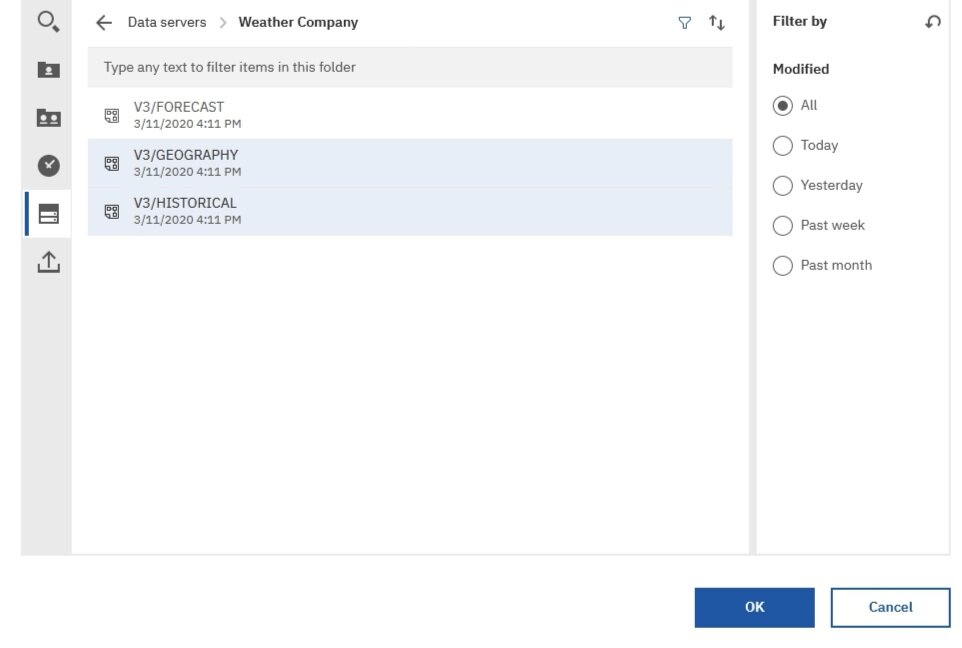This screenshot has height=648, width=962.
Task: Select the Today modified filter
Action: (x=782, y=145)
